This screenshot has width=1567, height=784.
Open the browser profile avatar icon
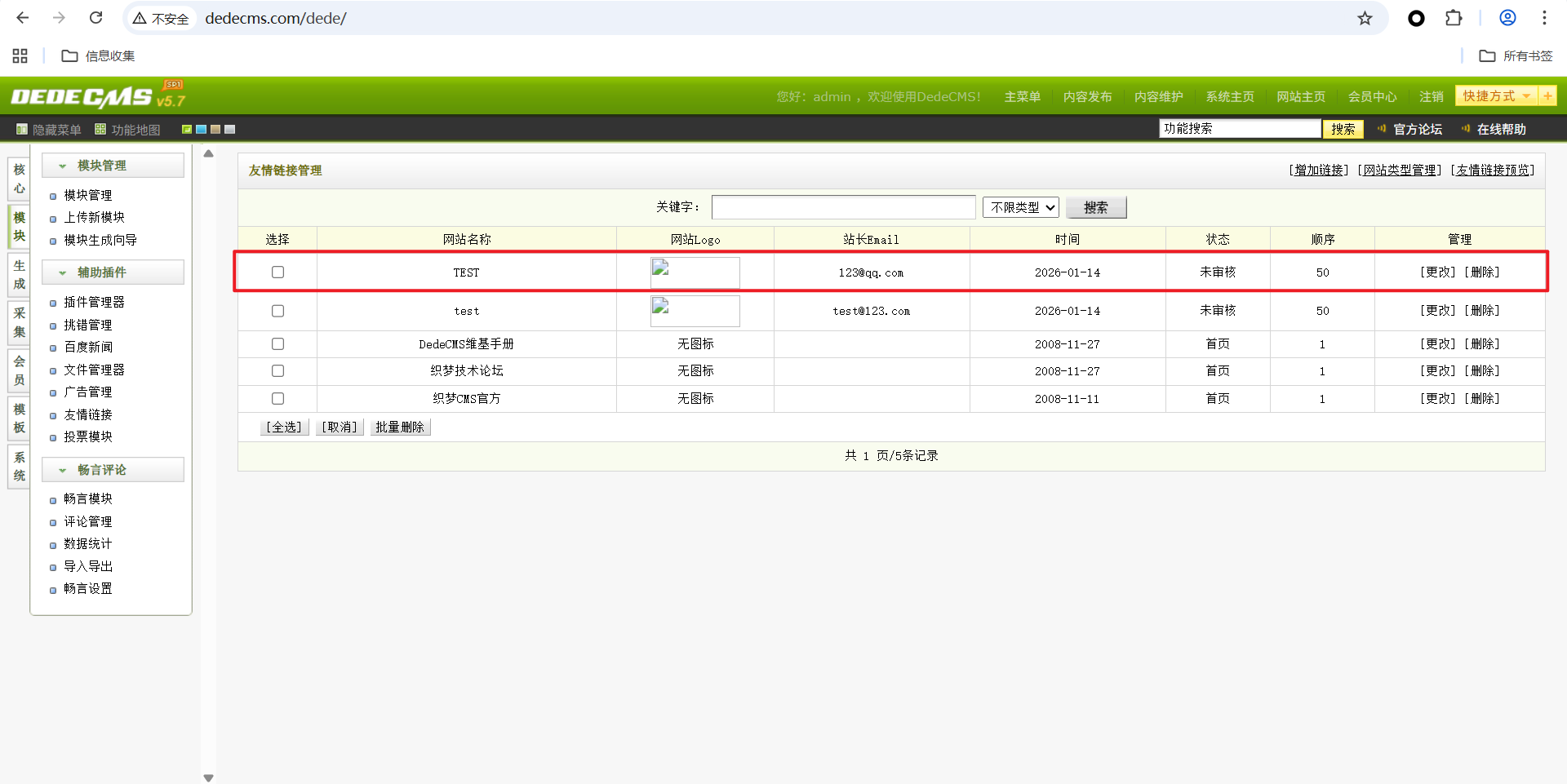tap(1507, 18)
